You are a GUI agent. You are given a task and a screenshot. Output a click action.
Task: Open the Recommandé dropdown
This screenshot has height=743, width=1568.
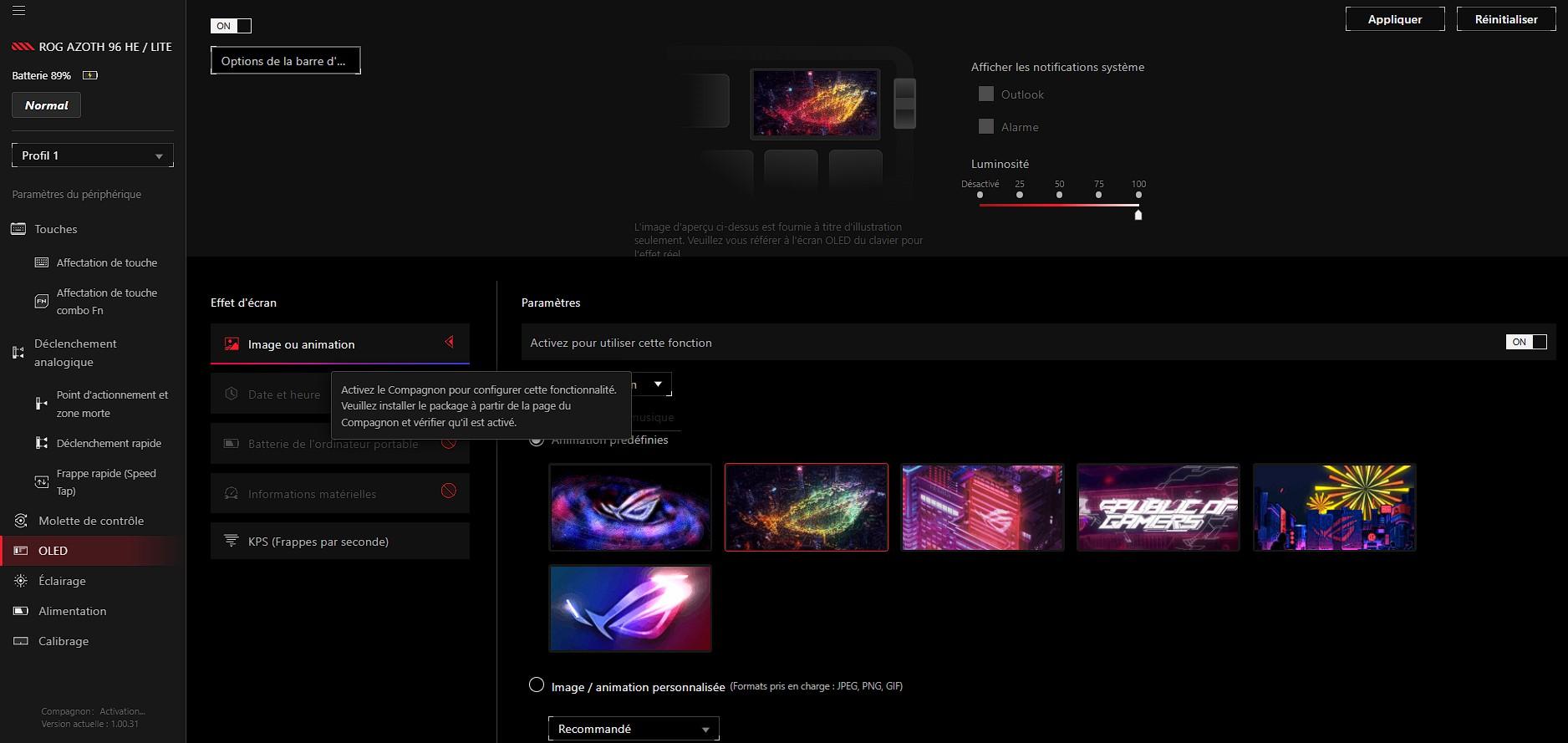point(634,729)
